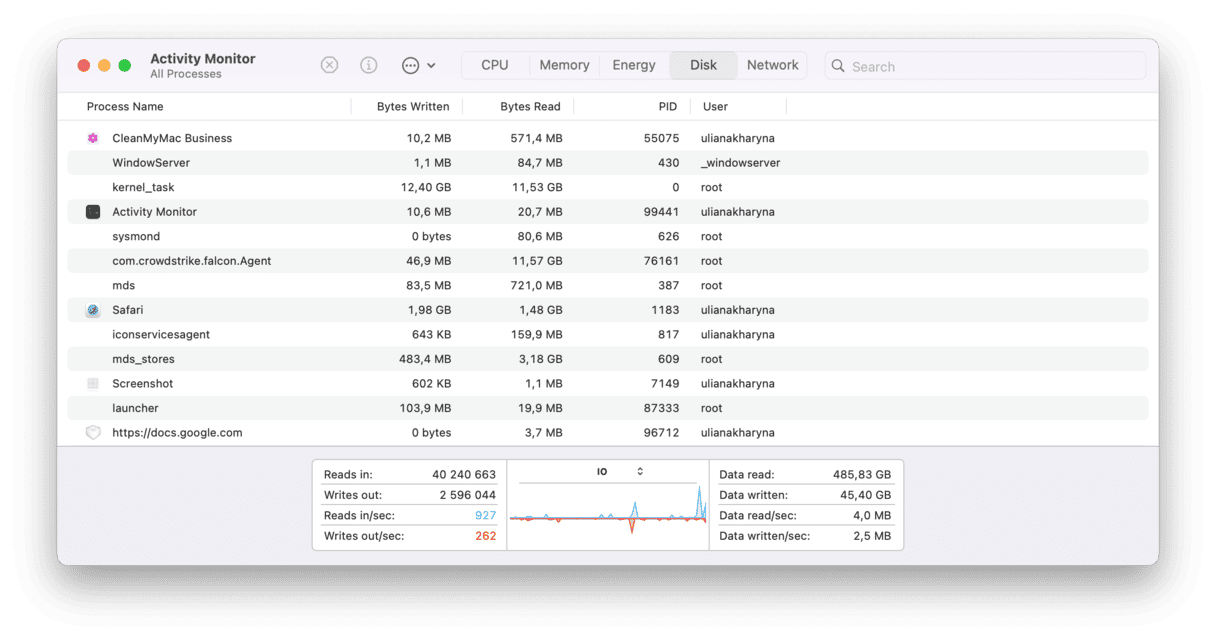Sort by Bytes Written column header

[413, 107]
